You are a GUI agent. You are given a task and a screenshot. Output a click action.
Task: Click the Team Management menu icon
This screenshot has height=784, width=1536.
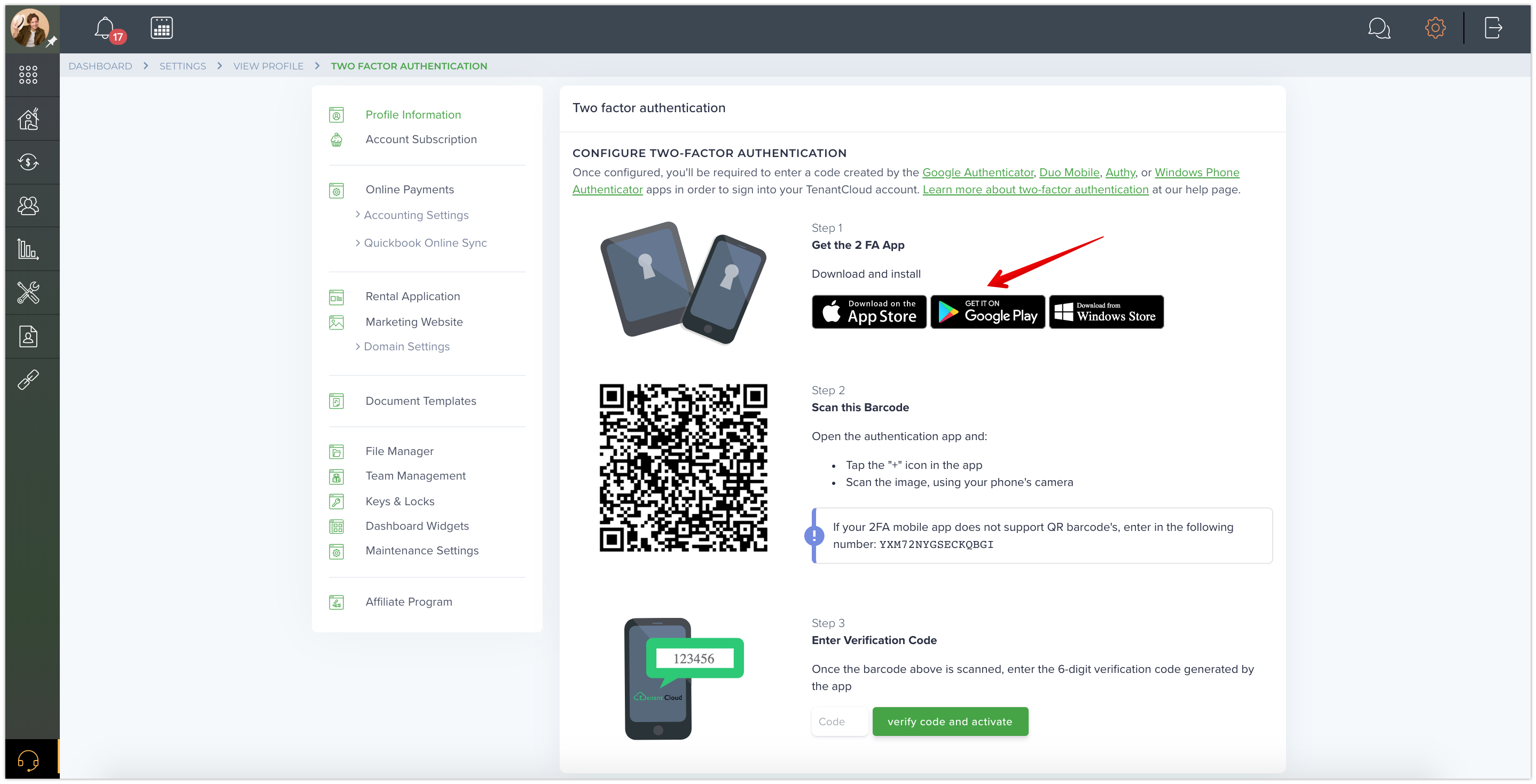(x=336, y=477)
